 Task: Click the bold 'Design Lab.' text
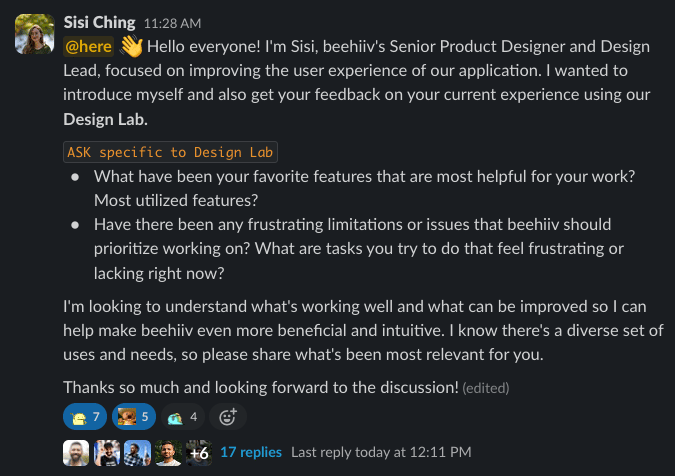105,119
